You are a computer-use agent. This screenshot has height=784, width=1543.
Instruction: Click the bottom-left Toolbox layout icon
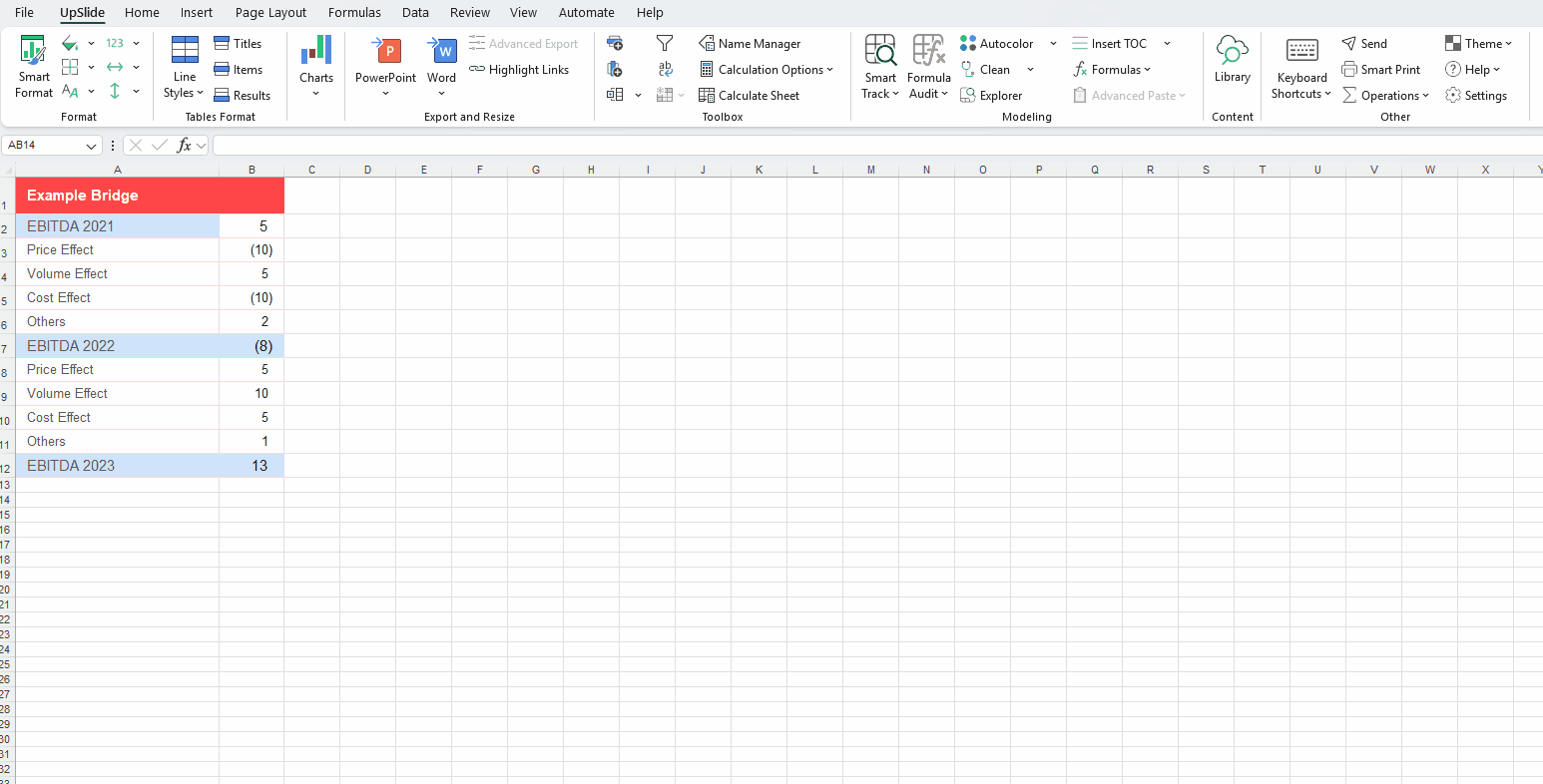pos(615,95)
